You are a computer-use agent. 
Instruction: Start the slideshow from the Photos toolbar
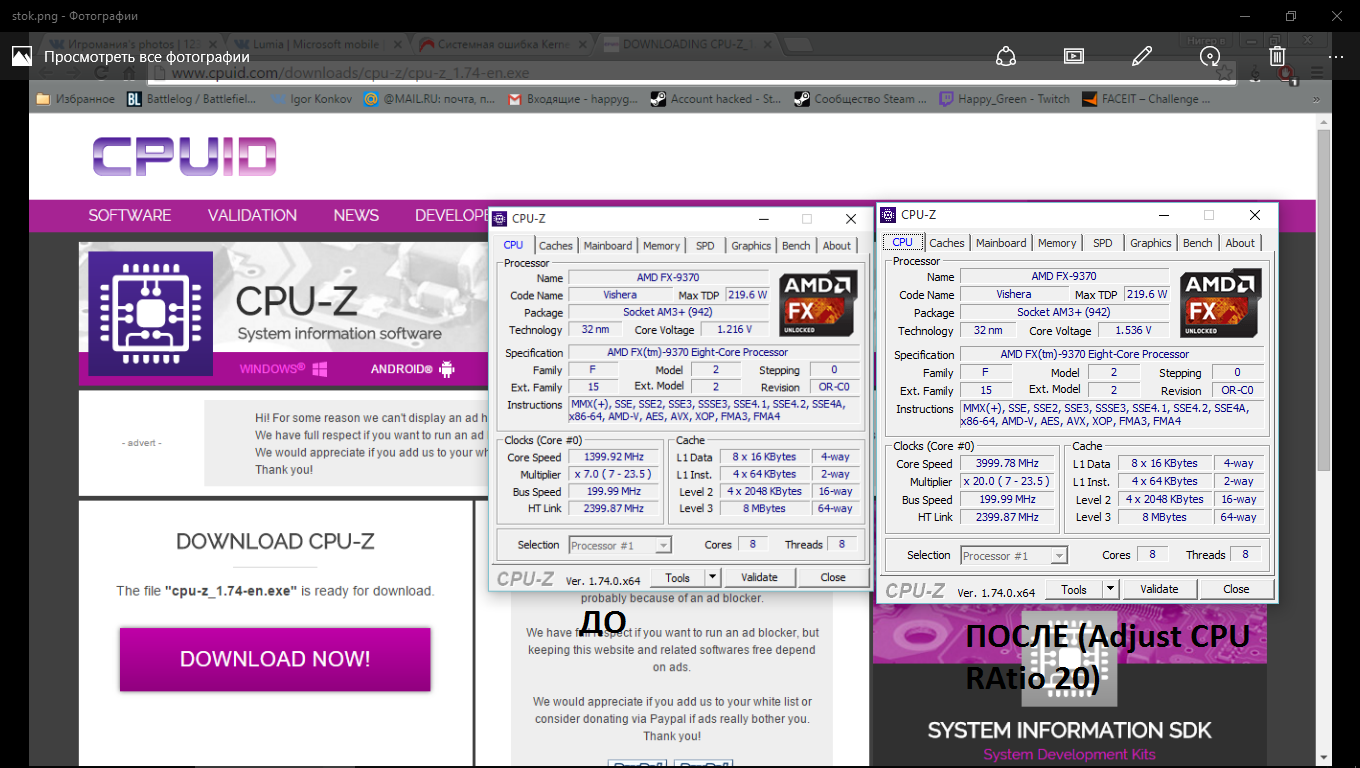1074,56
